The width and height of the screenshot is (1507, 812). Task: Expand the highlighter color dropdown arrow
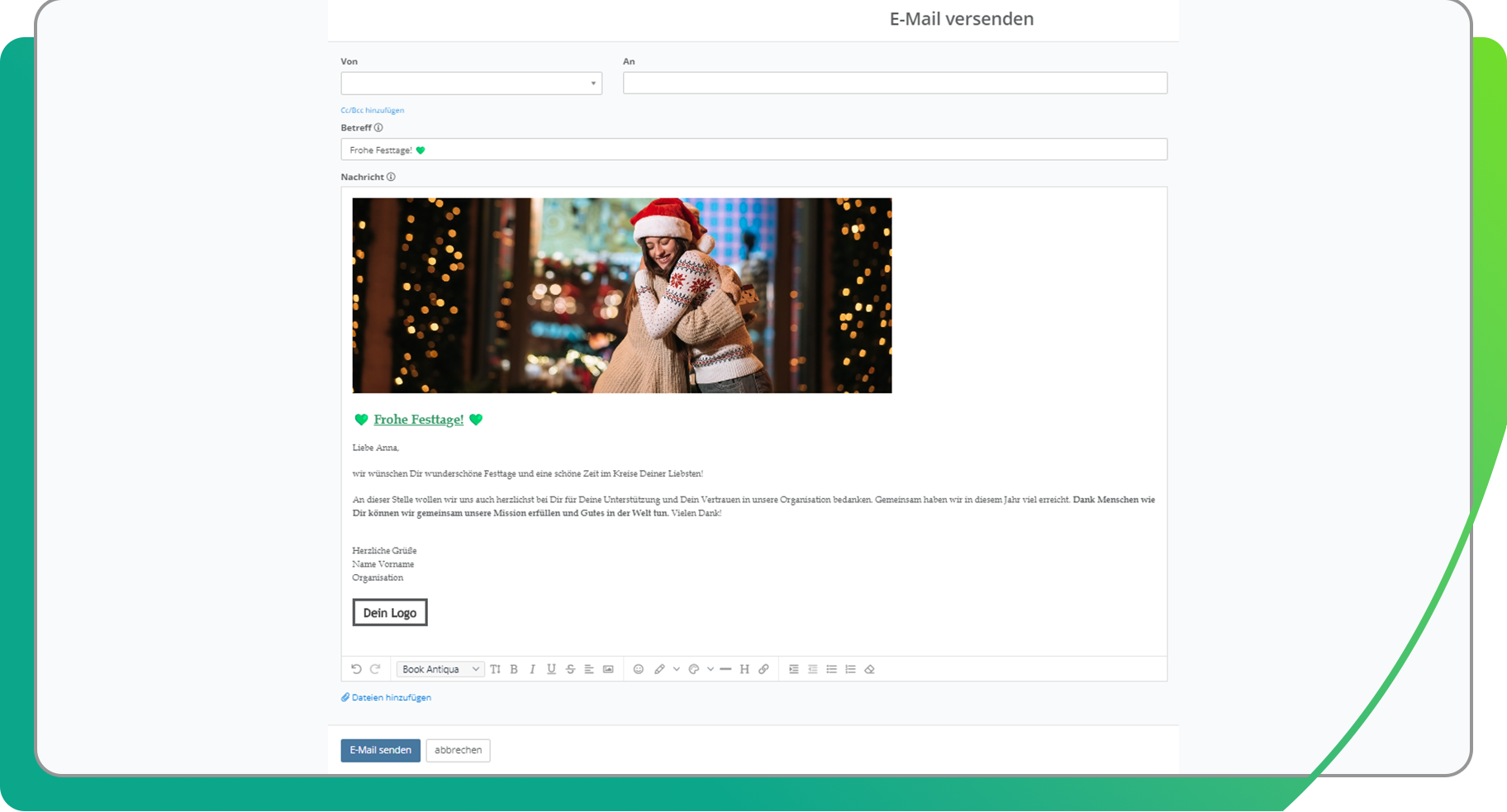677,669
